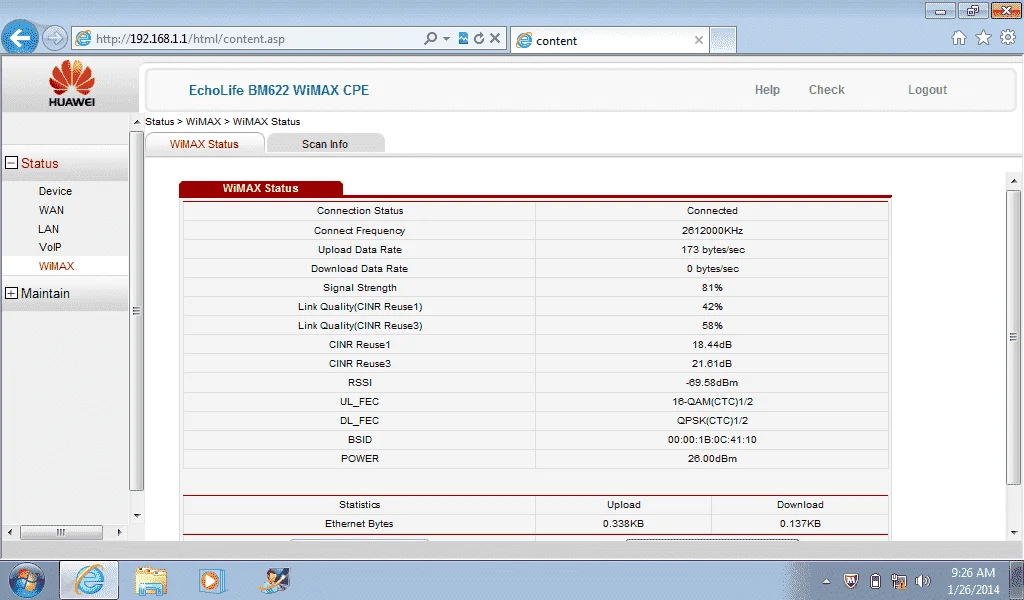Click sidebar horizontal scrollbar thumb
1024x600 pixels.
[61, 532]
